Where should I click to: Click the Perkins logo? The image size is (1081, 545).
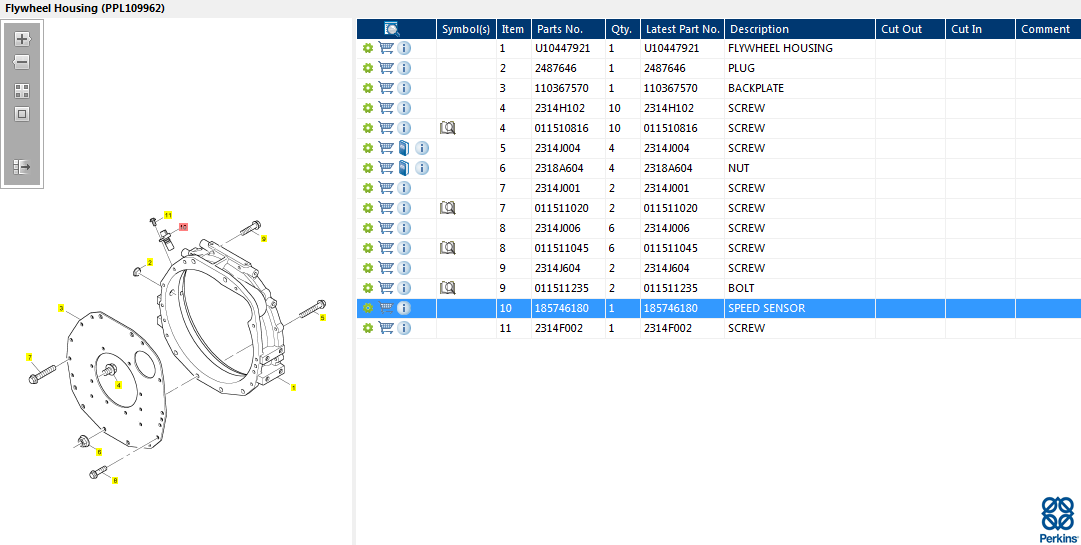[1058, 519]
